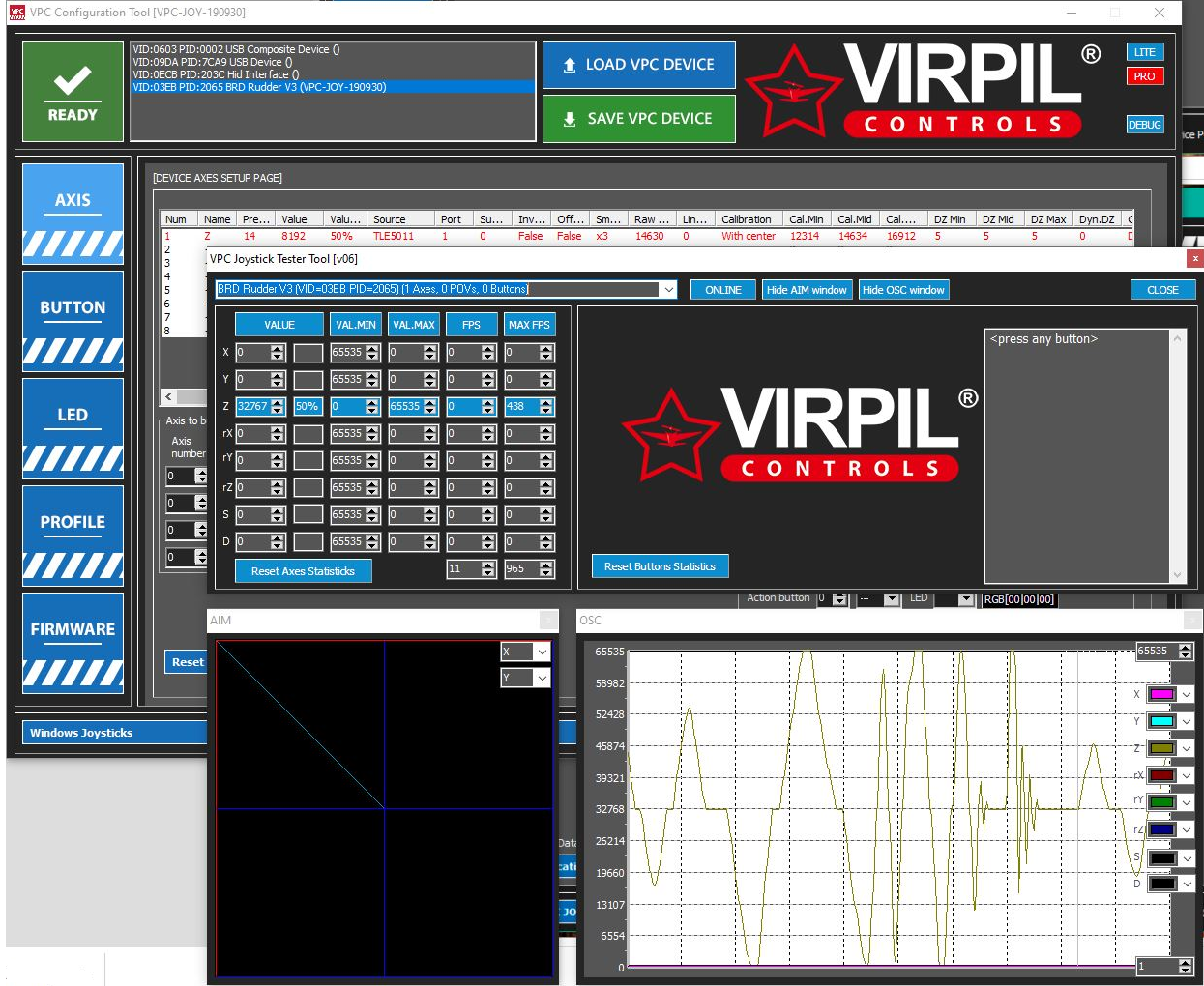Click Reset Axes Statisticks button
The image size is (1204, 986).
pos(304,571)
